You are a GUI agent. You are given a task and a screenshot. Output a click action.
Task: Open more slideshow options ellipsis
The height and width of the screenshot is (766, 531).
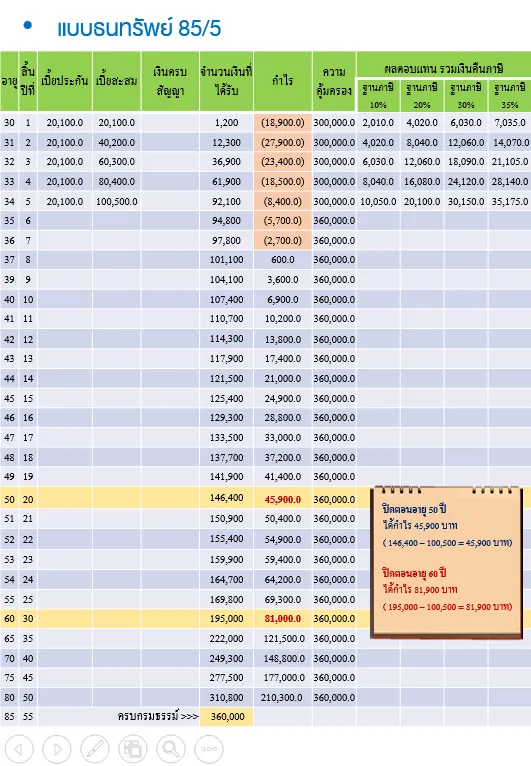coord(209,748)
